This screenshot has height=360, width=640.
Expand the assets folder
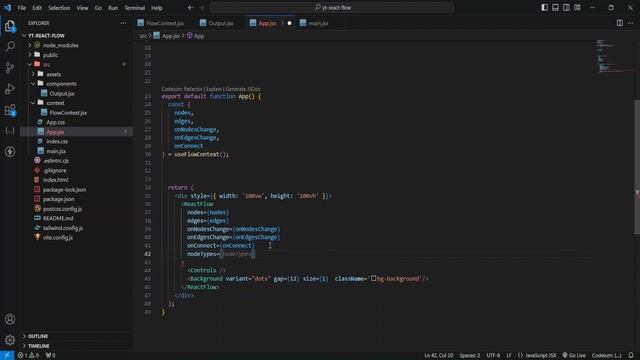[x=33, y=74]
